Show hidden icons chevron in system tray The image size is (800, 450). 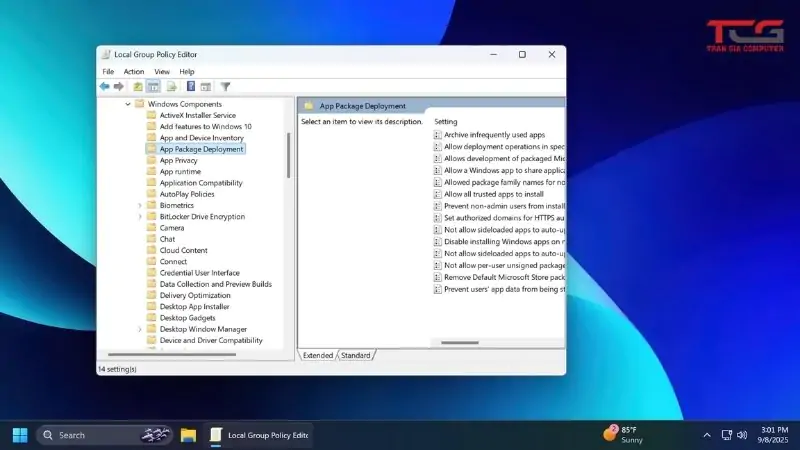[707, 435]
